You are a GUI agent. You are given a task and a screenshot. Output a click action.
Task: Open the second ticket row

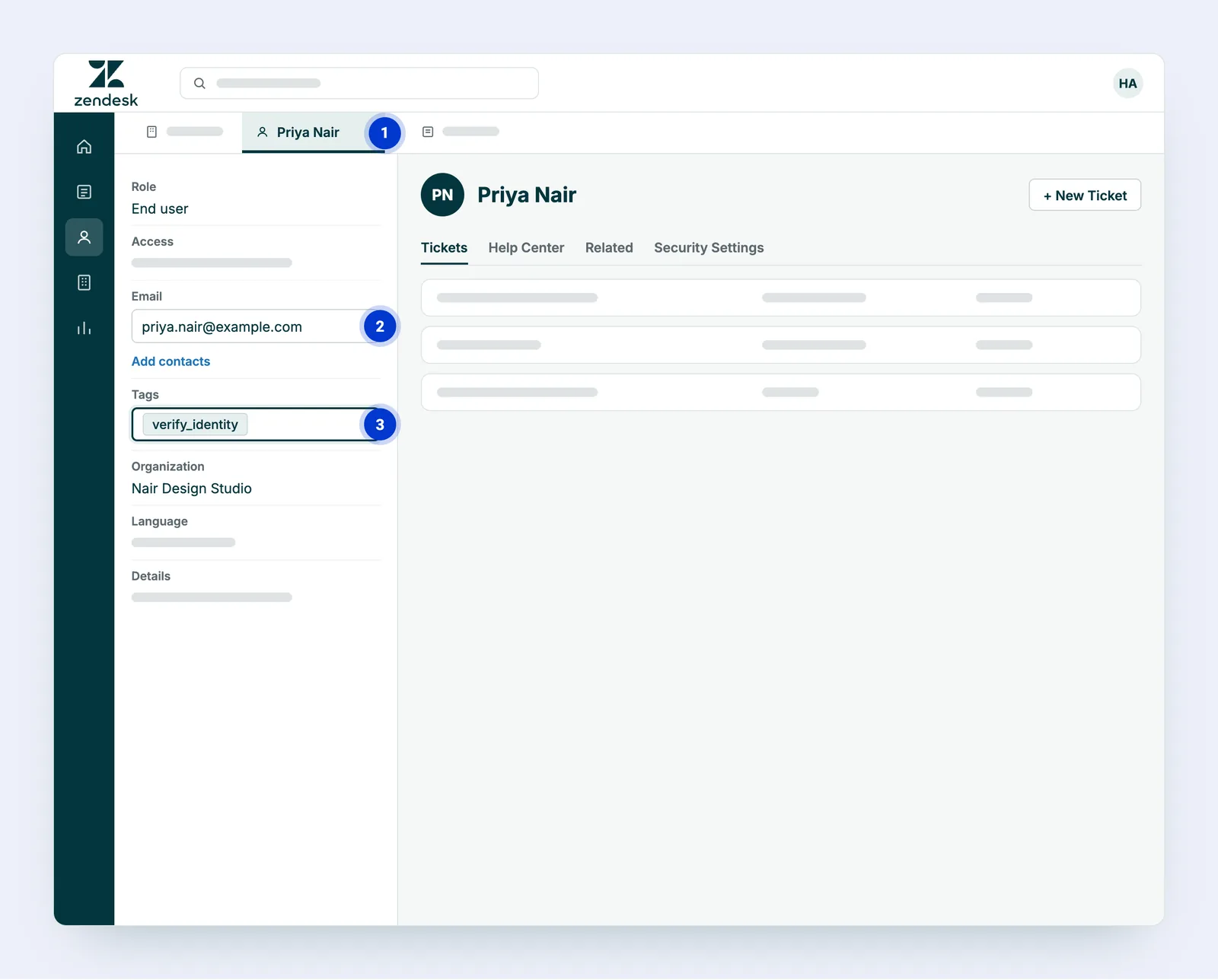click(x=781, y=345)
